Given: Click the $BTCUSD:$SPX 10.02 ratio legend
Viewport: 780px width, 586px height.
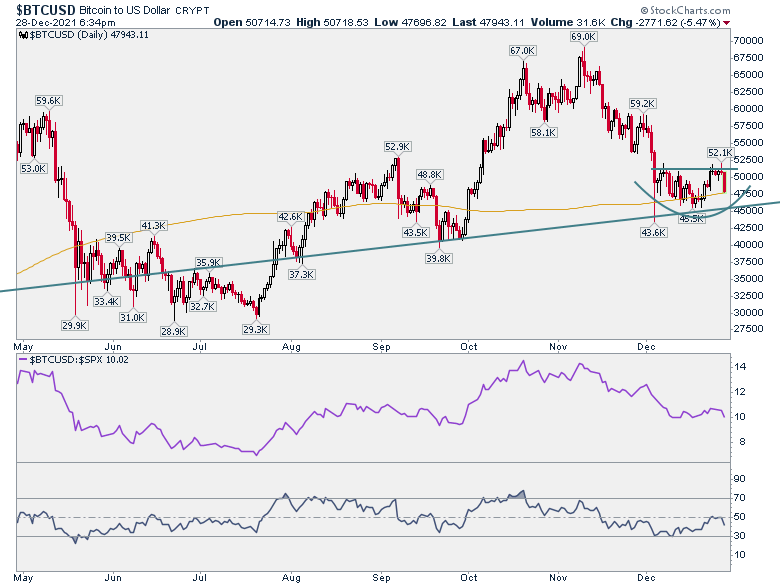Looking at the screenshot, I should point(79,360).
